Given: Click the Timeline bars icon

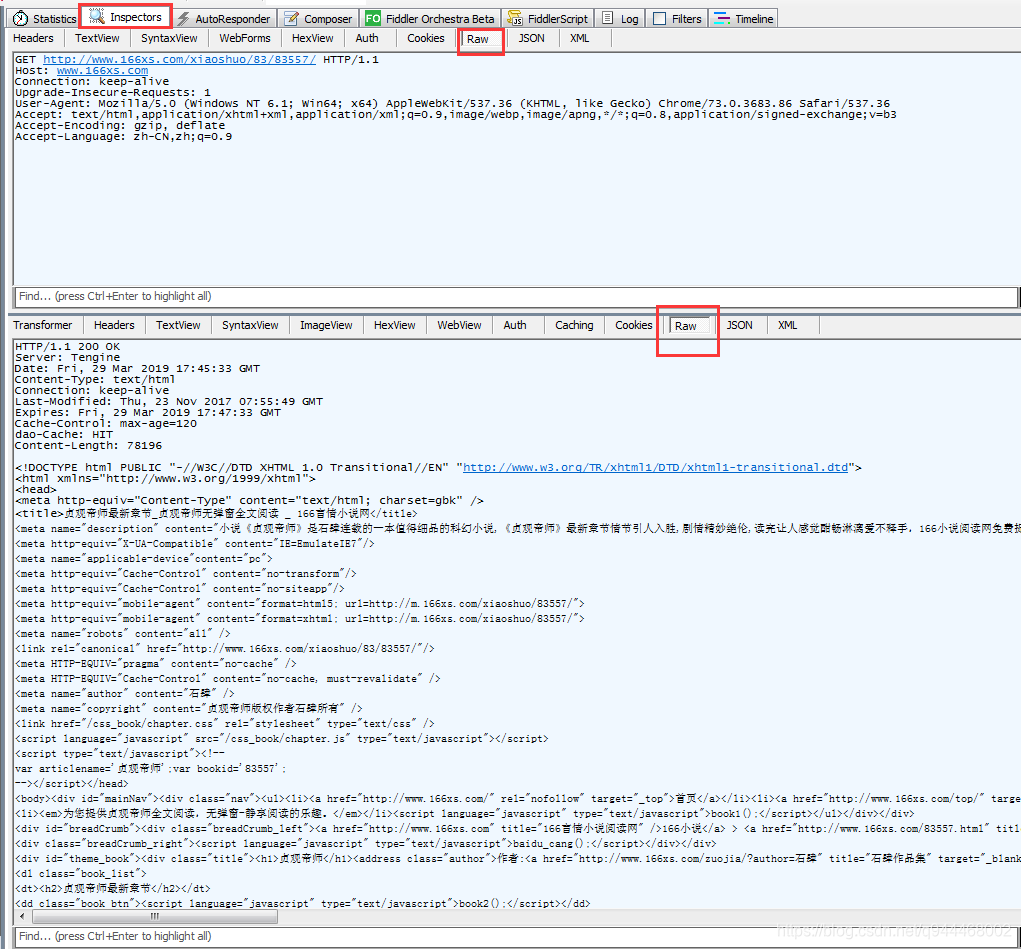Looking at the screenshot, I should pos(721,19).
